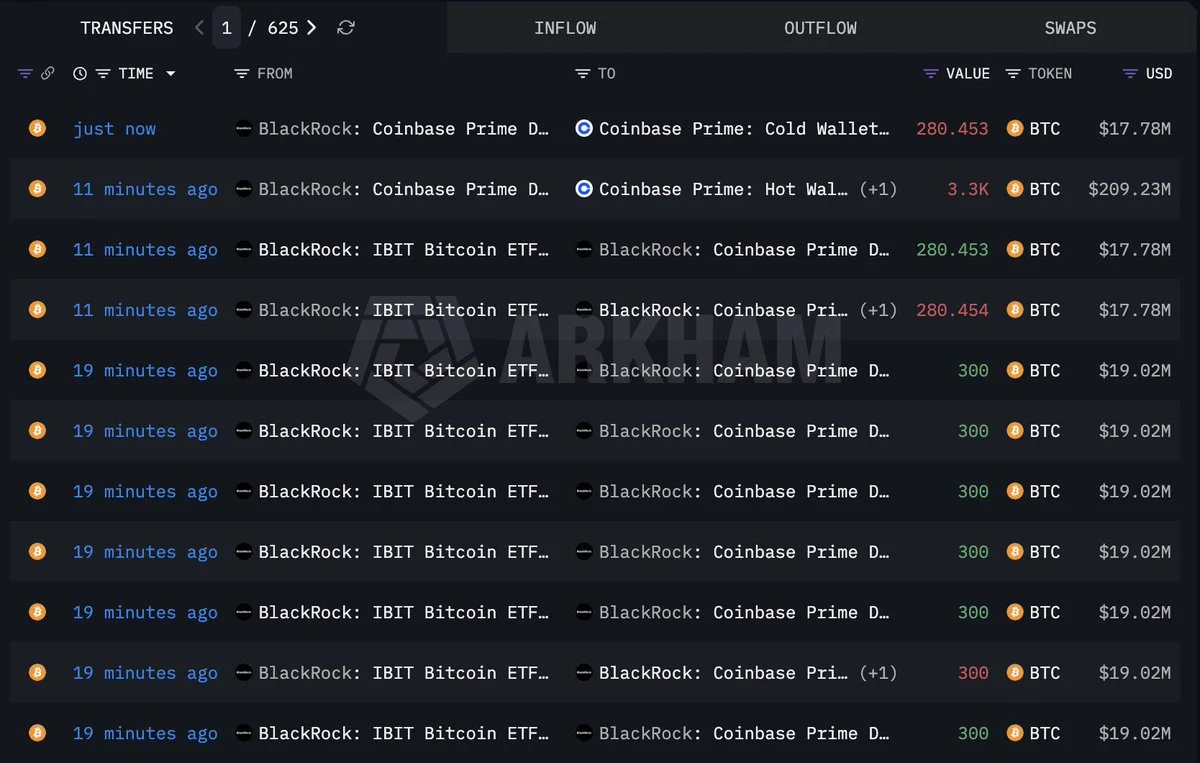
Task: Switch to the OUTFLOW tab
Action: (x=820, y=28)
